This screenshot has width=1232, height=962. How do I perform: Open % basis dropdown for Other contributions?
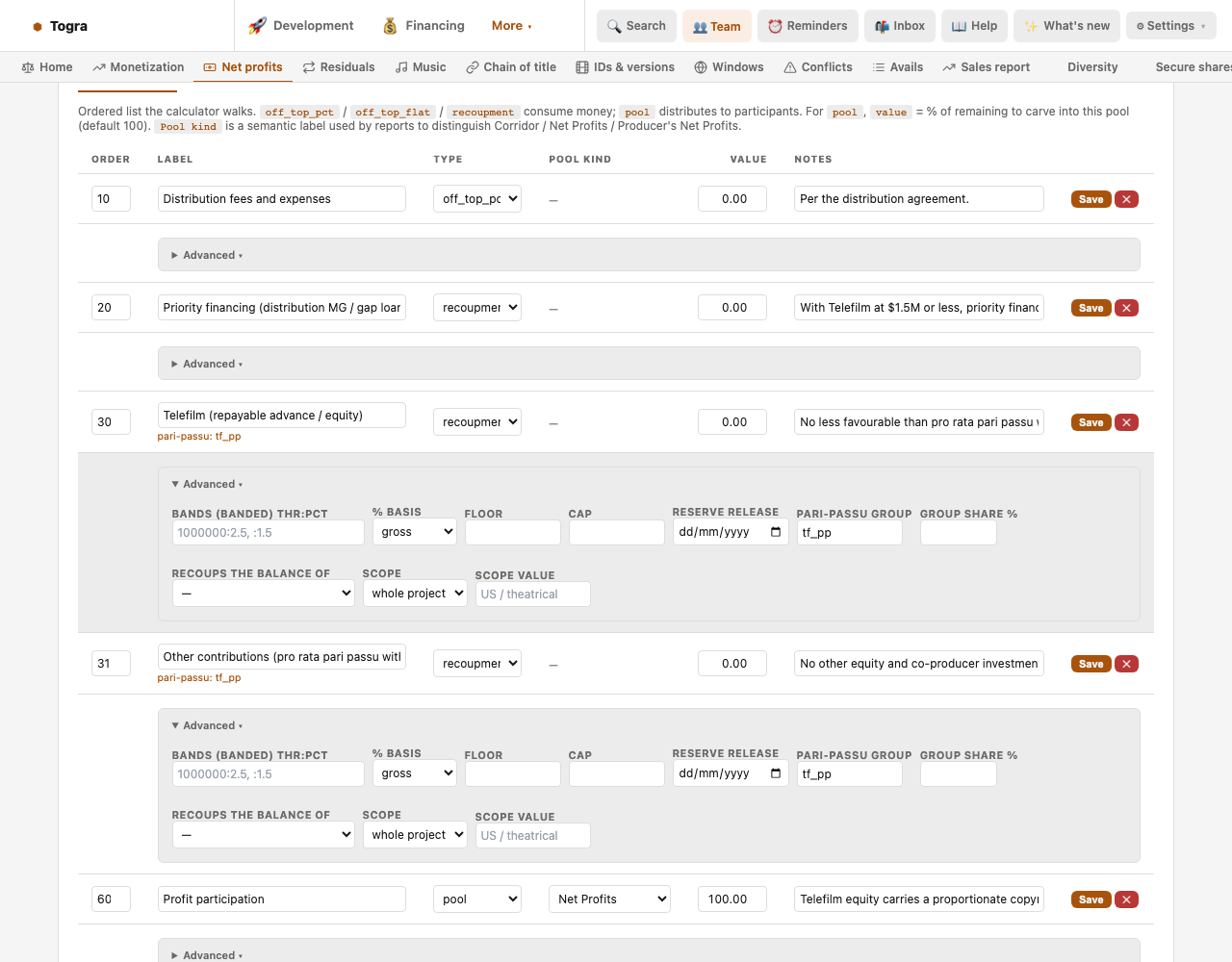(x=414, y=773)
